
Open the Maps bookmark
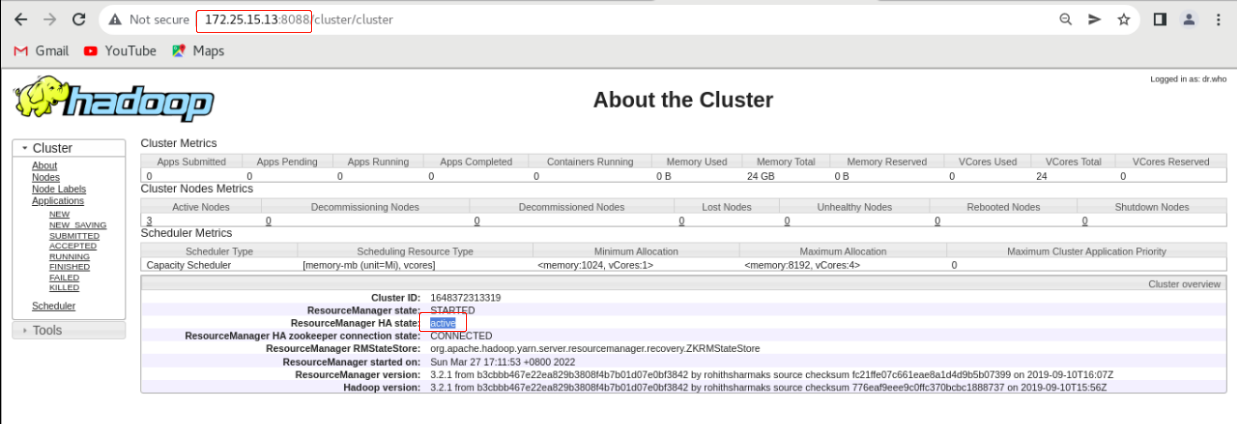198,50
